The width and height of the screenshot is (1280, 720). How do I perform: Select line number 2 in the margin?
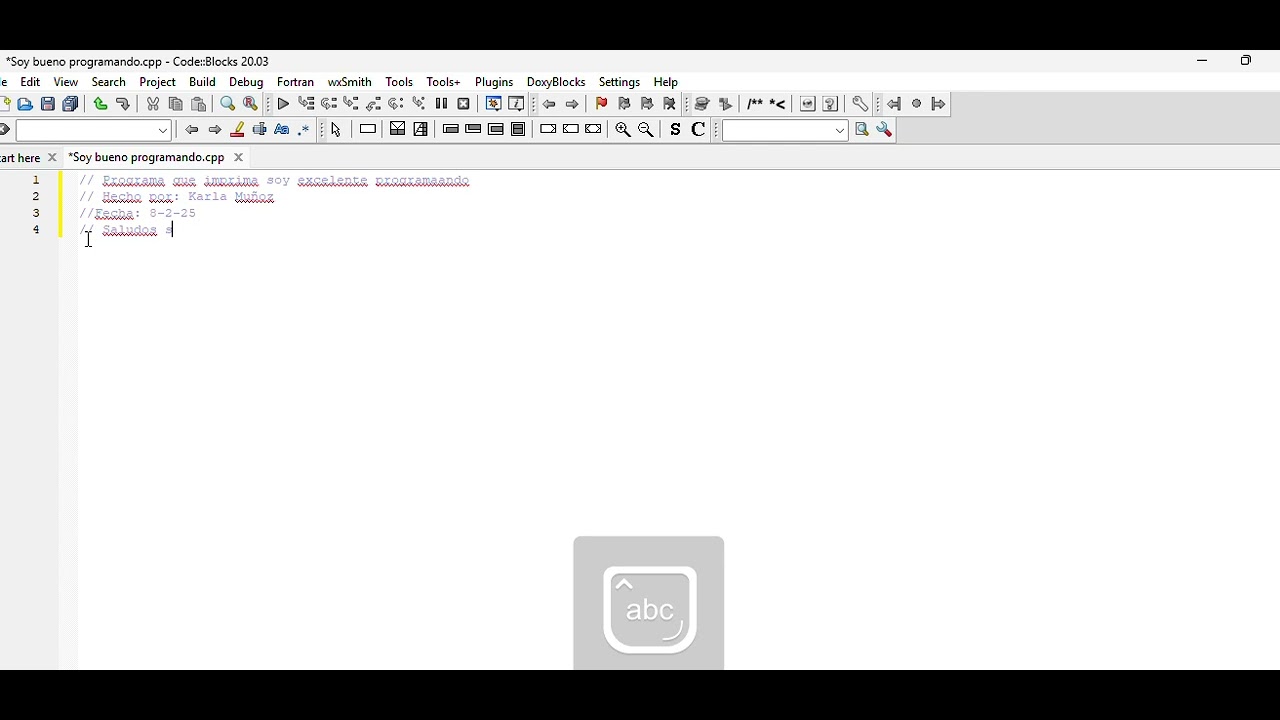pyautogui.click(x=36, y=197)
